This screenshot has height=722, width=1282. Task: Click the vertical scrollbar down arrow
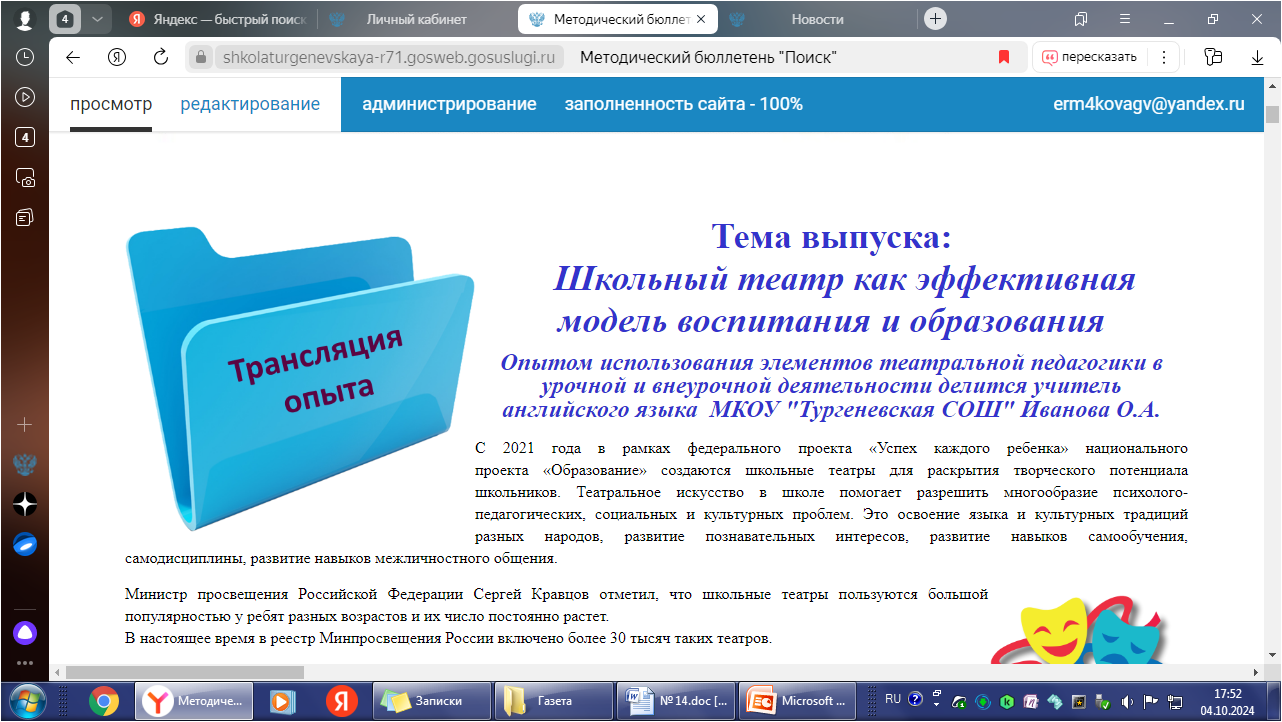(1272, 656)
